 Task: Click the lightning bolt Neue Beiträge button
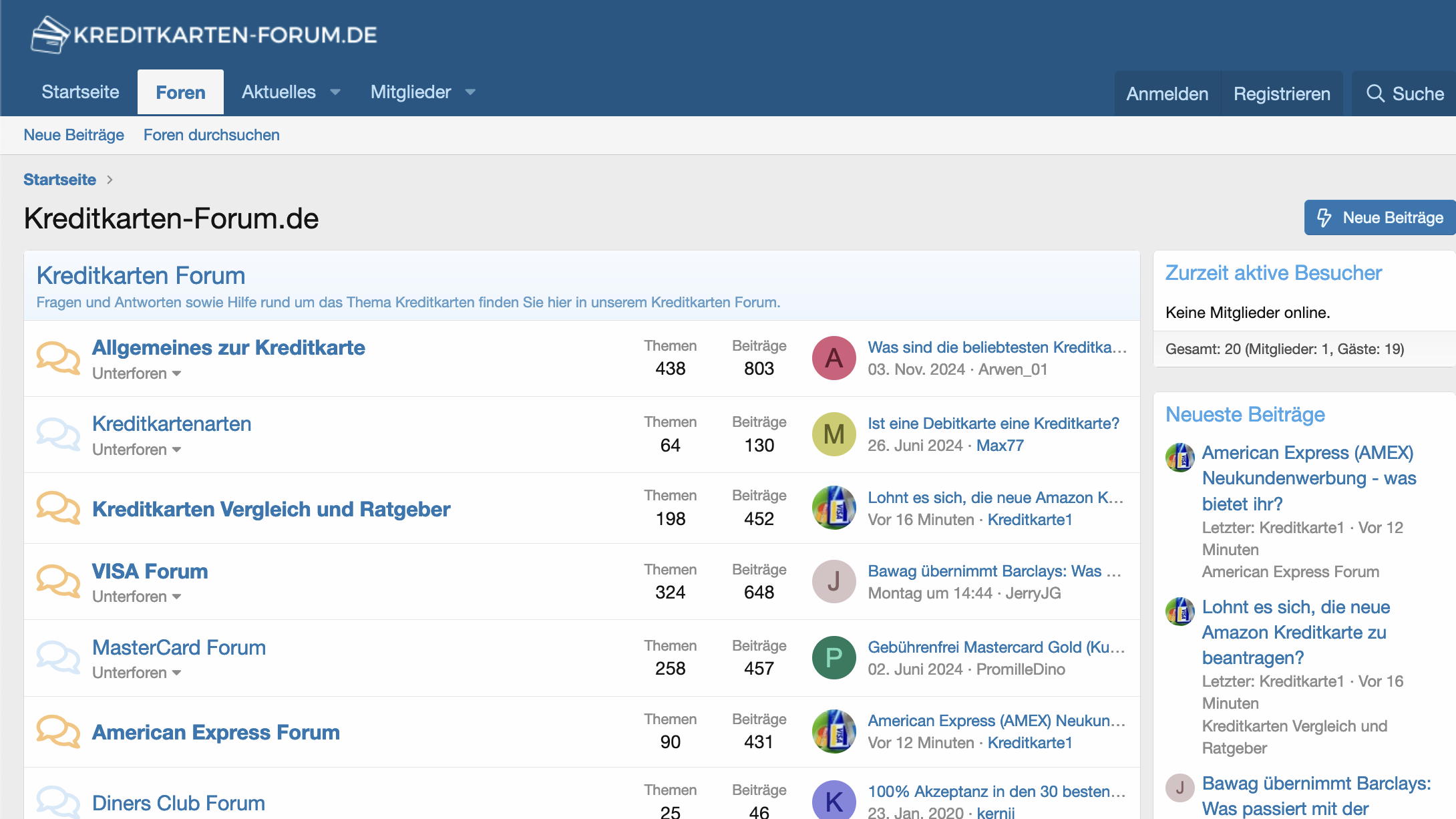[1380, 218]
